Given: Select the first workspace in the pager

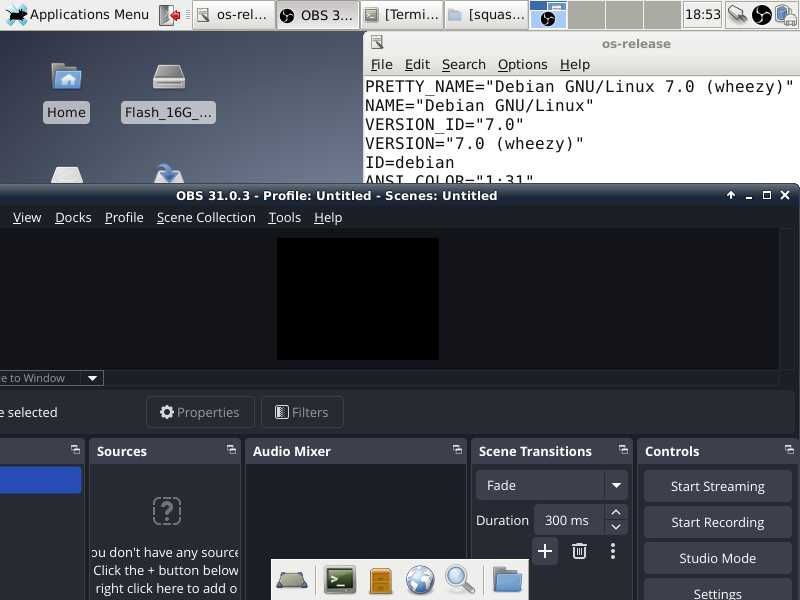Looking at the screenshot, I should (x=548, y=15).
